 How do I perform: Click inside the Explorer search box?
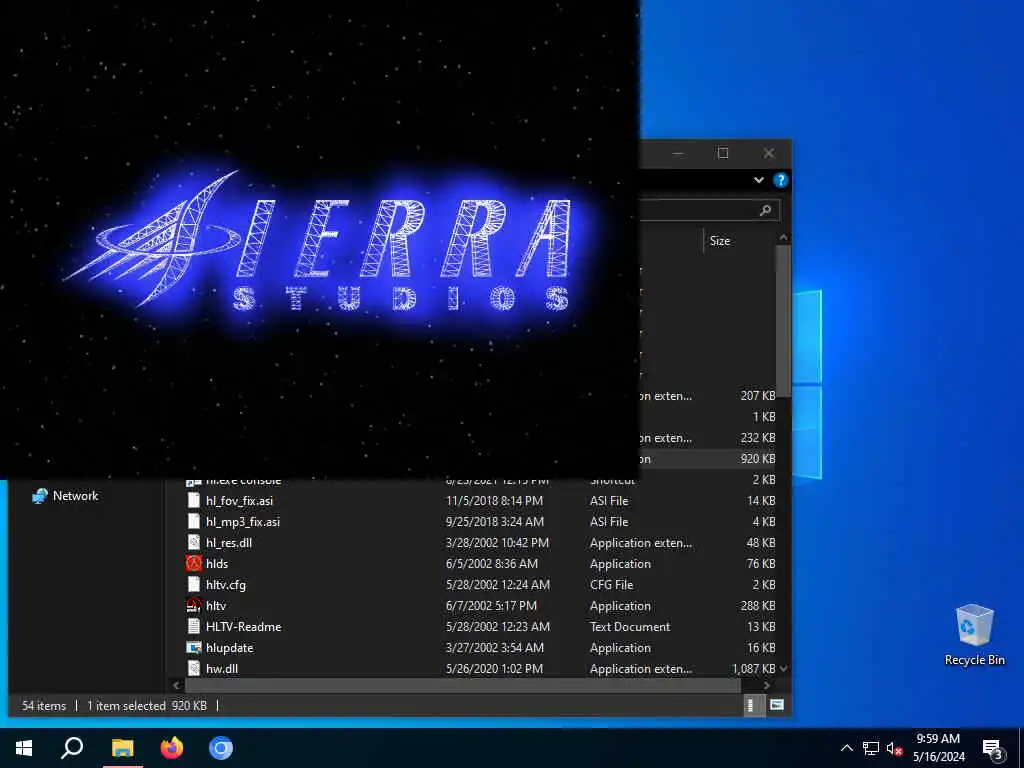710,210
